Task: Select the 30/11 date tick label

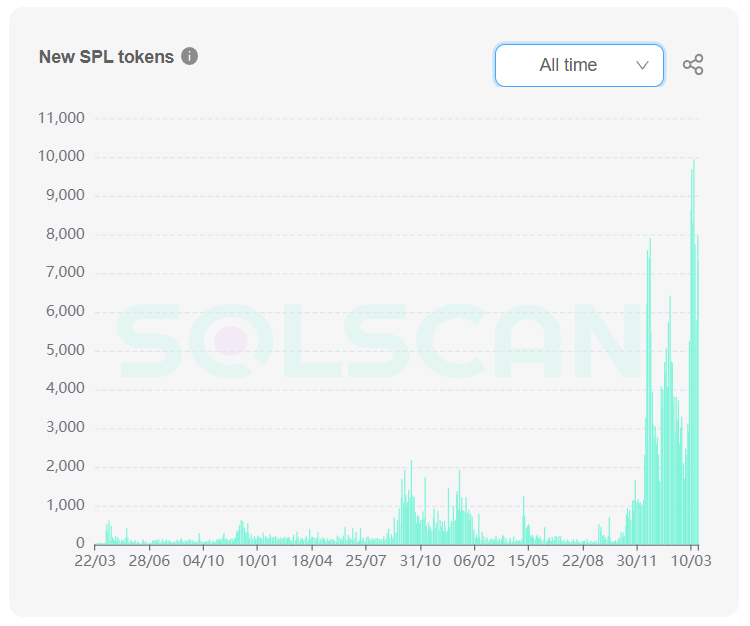Action: [x=637, y=561]
